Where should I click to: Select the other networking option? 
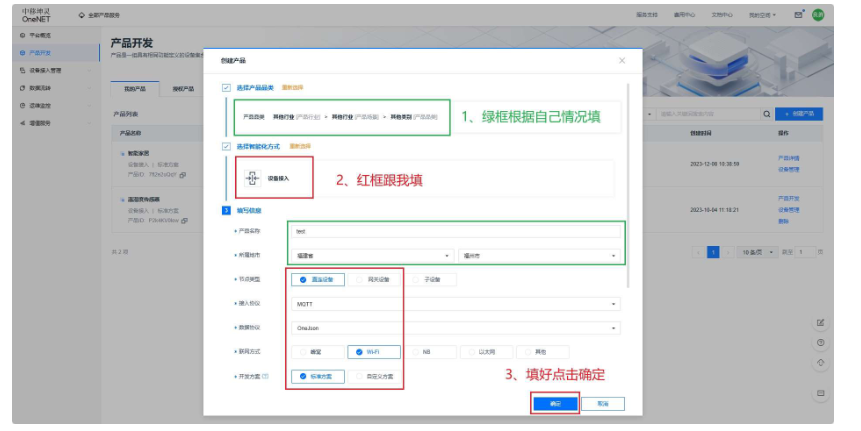(x=543, y=352)
